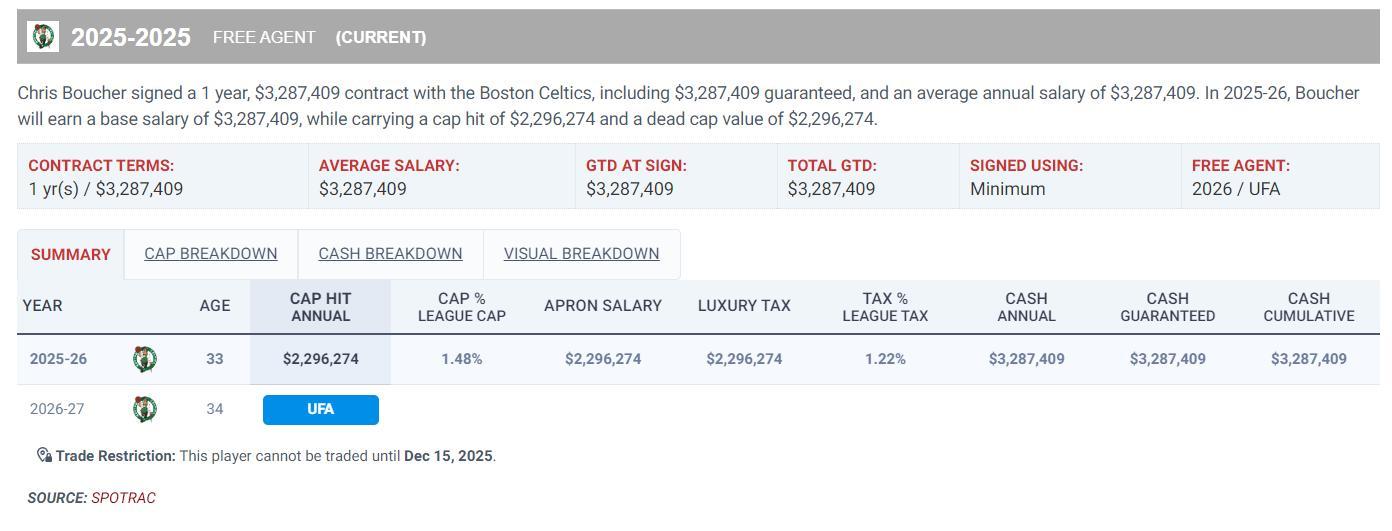The image size is (1392, 531).
Task: Click the Luxury Tax column header
Action: 744,306
